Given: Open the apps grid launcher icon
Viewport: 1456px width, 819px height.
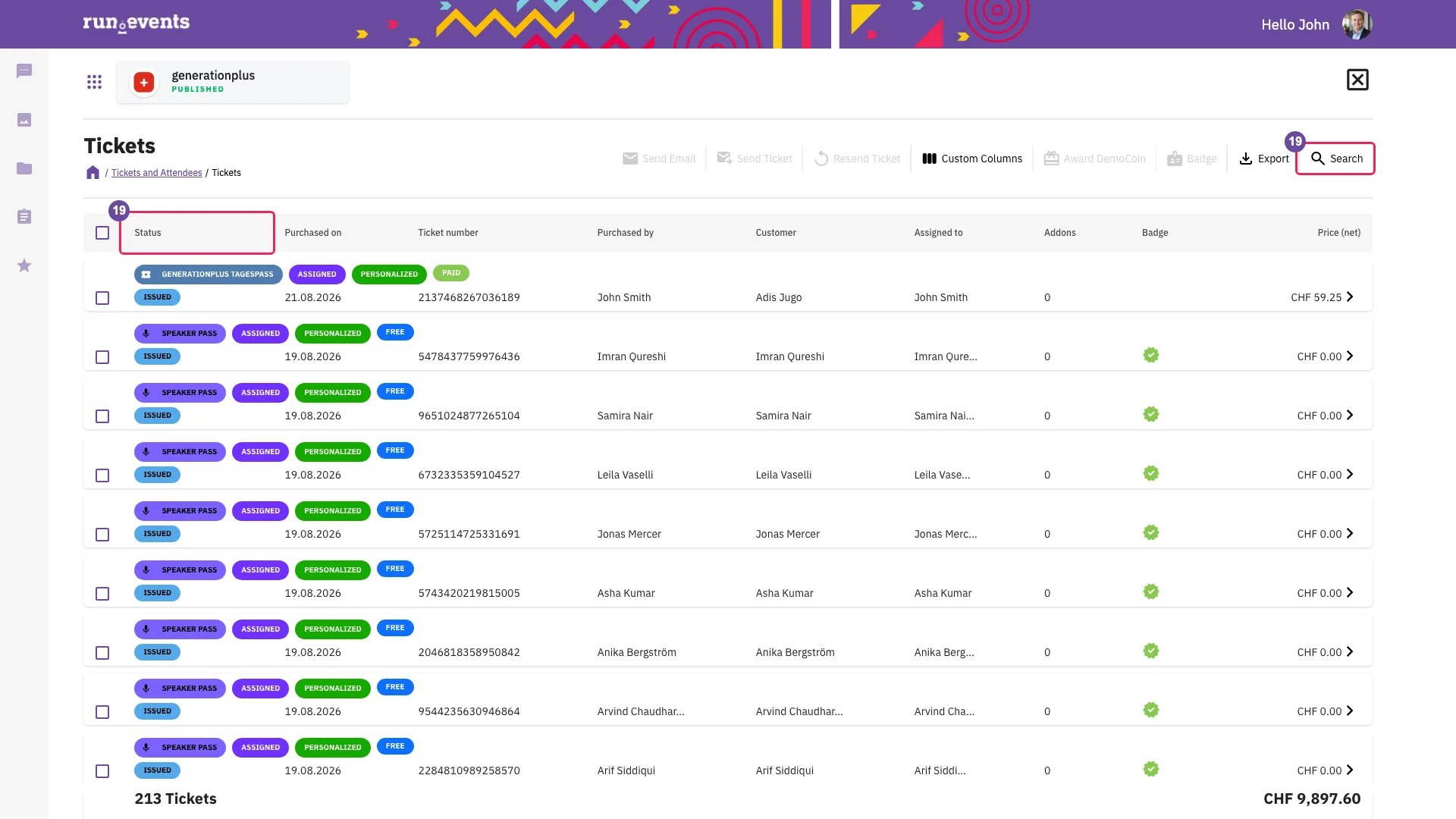Looking at the screenshot, I should pos(94,82).
